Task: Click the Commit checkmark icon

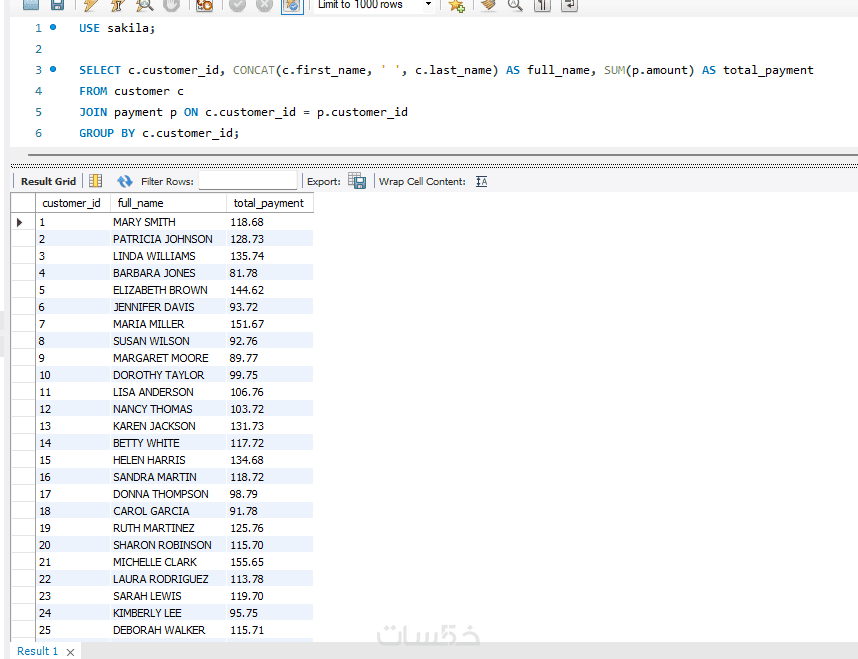Action: (237, 5)
